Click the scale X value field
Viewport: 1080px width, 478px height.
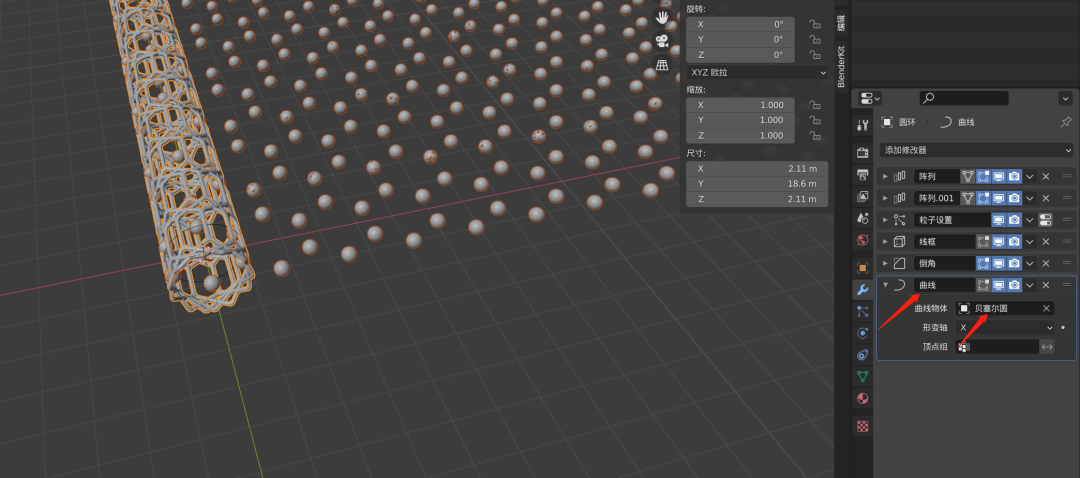pos(740,105)
